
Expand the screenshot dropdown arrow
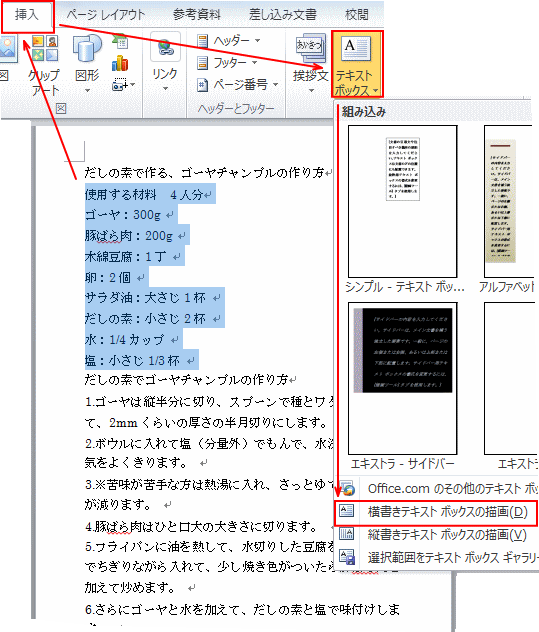click(133, 85)
